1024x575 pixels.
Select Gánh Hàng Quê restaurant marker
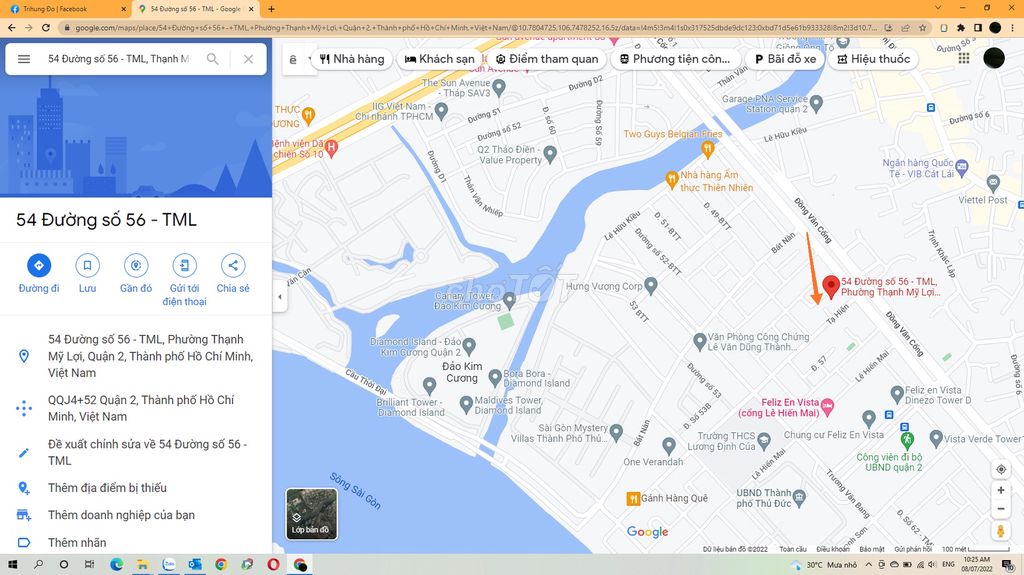click(633, 499)
